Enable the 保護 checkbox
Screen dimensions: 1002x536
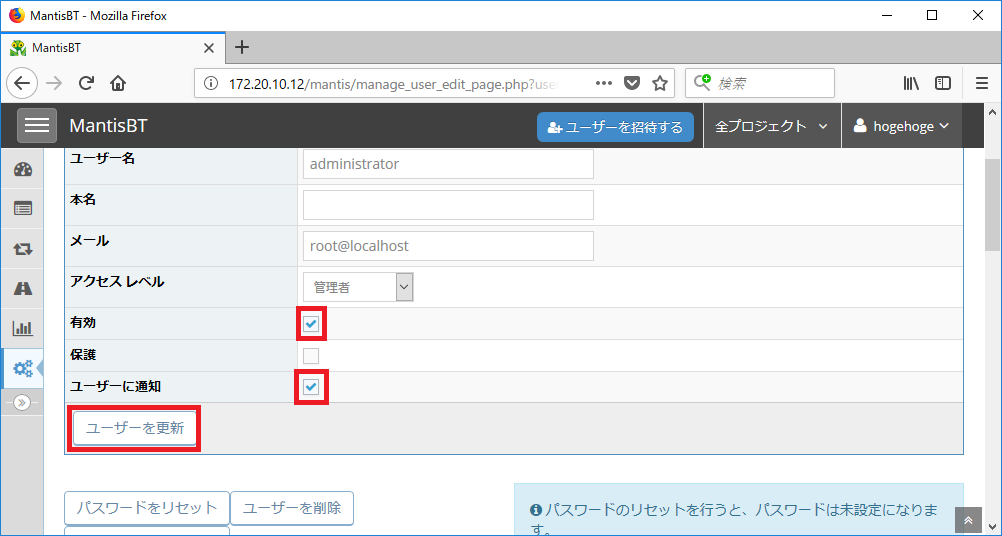[311, 356]
